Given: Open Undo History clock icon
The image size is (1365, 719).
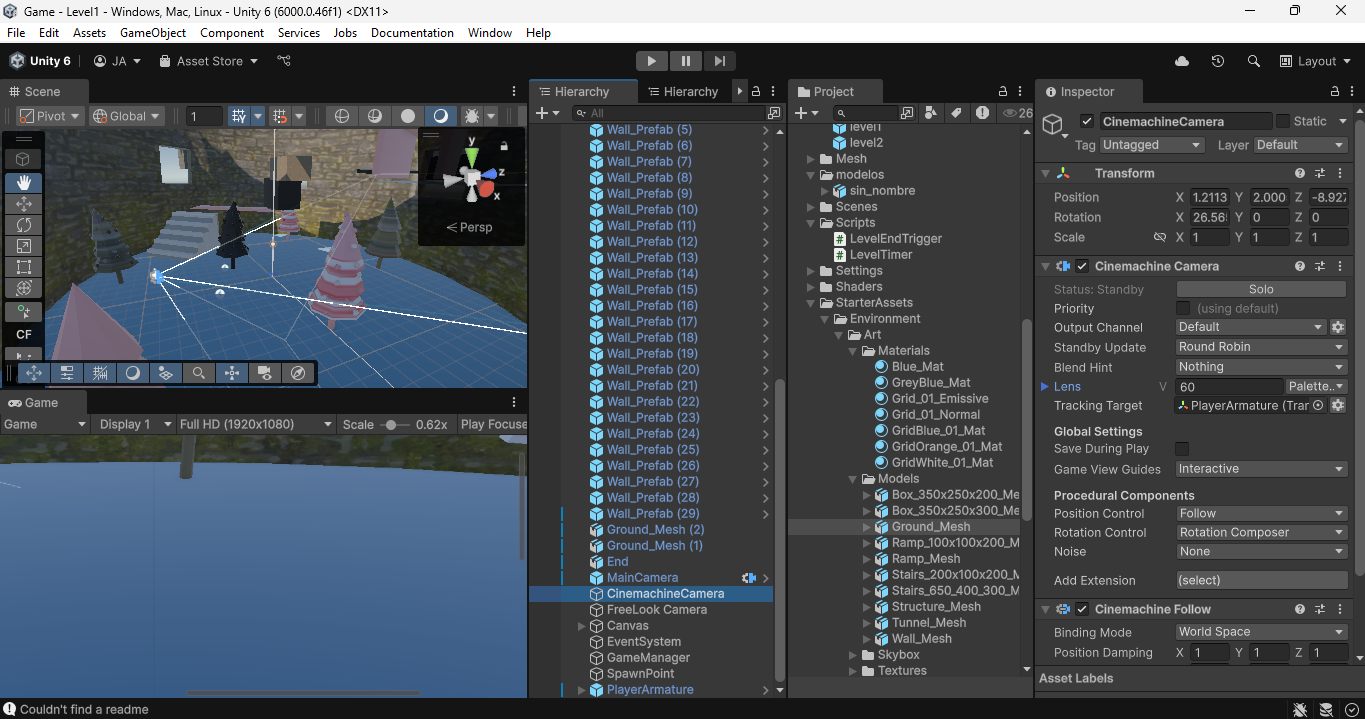Looking at the screenshot, I should (1217, 61).
